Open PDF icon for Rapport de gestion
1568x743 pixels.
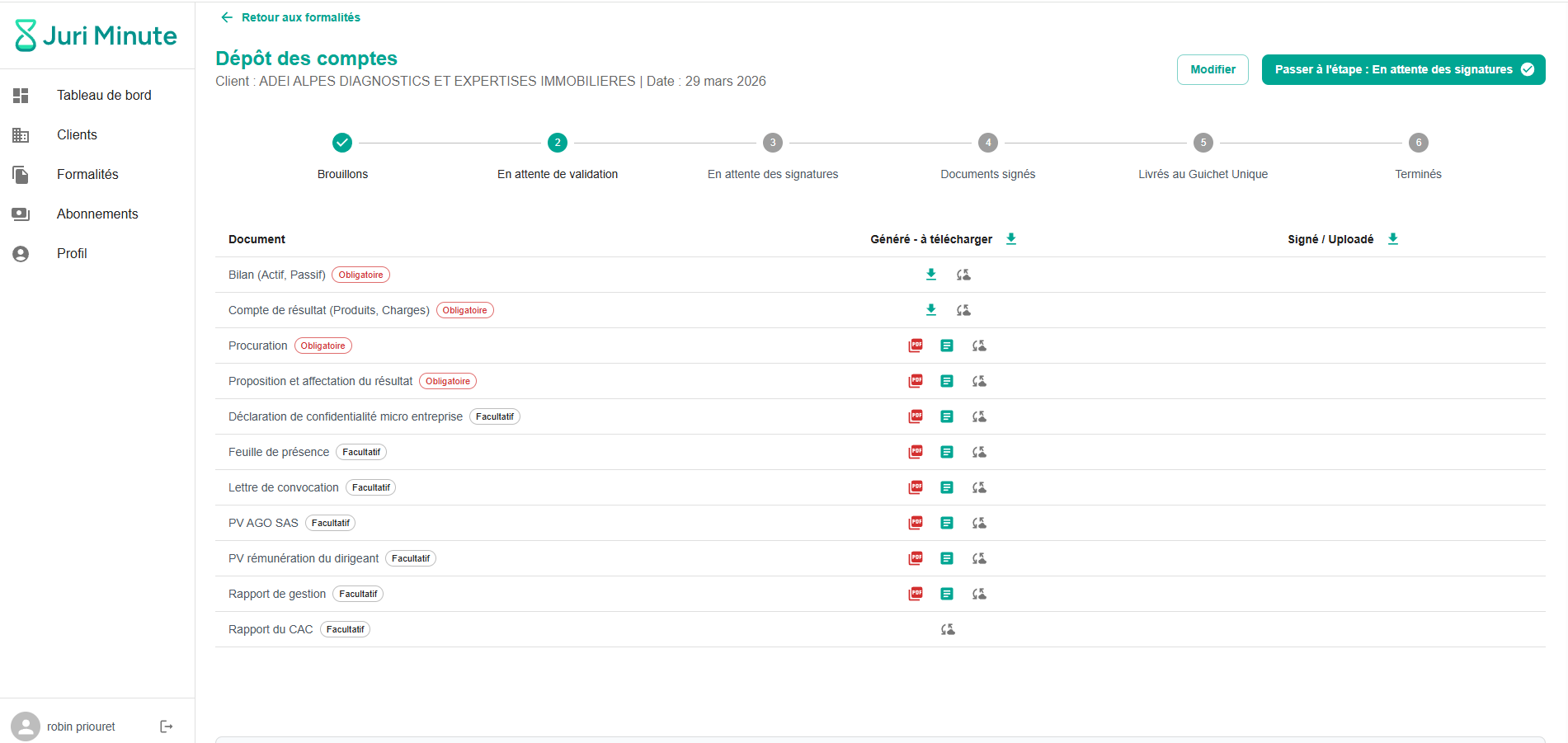tap(916, 594)
